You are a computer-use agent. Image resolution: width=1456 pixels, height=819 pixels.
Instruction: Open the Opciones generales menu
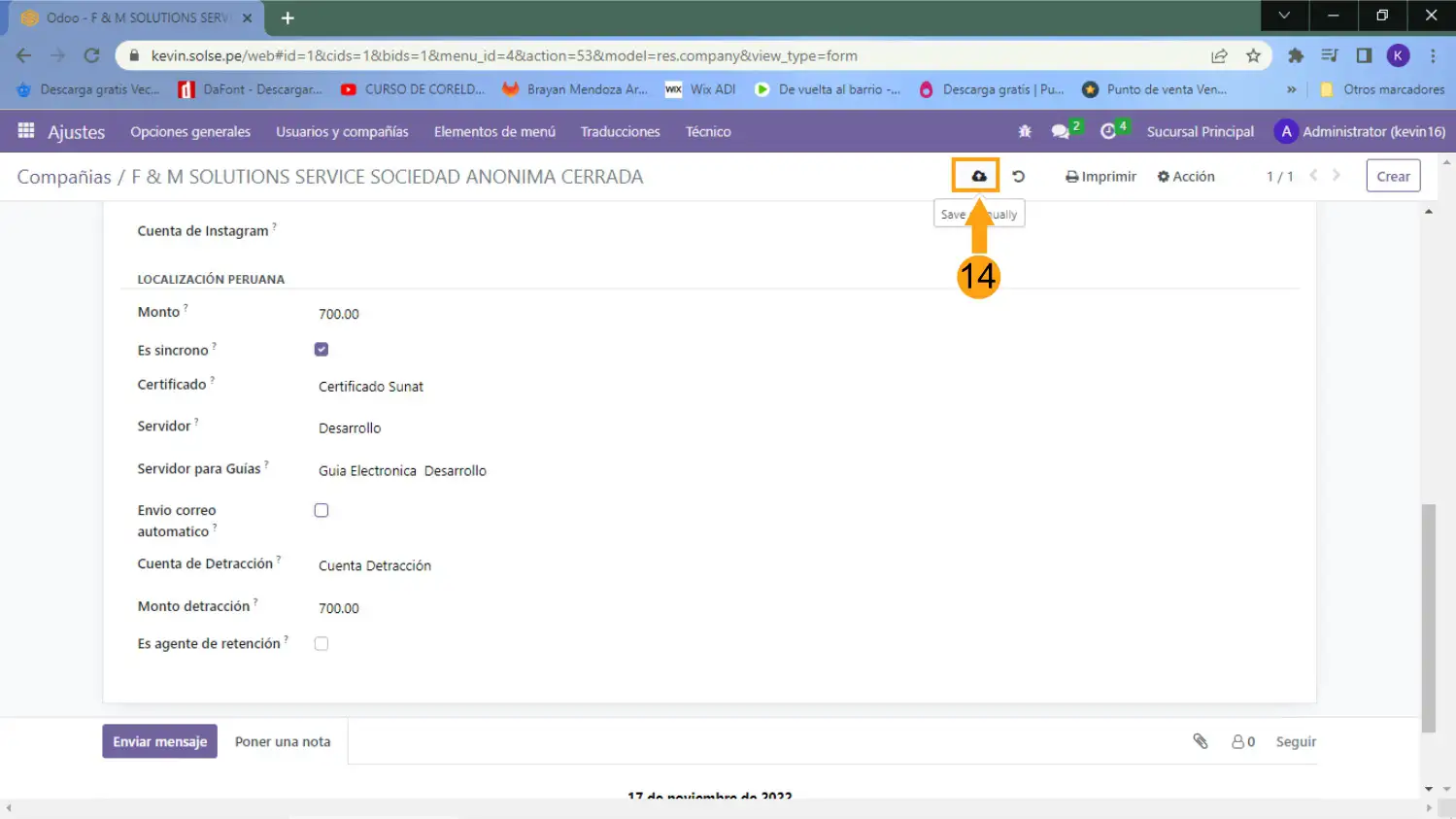point(190,131)
